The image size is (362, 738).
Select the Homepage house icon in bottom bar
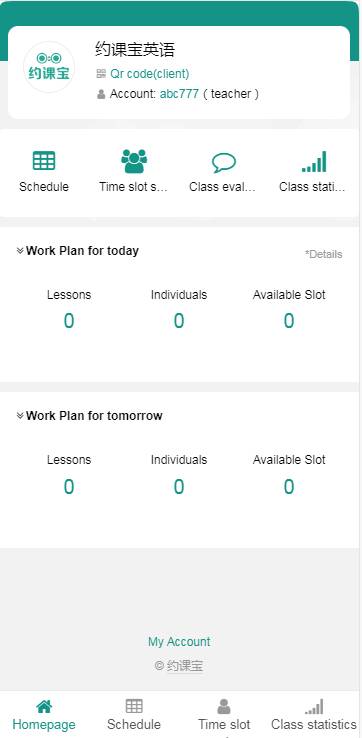coord(44,706)
